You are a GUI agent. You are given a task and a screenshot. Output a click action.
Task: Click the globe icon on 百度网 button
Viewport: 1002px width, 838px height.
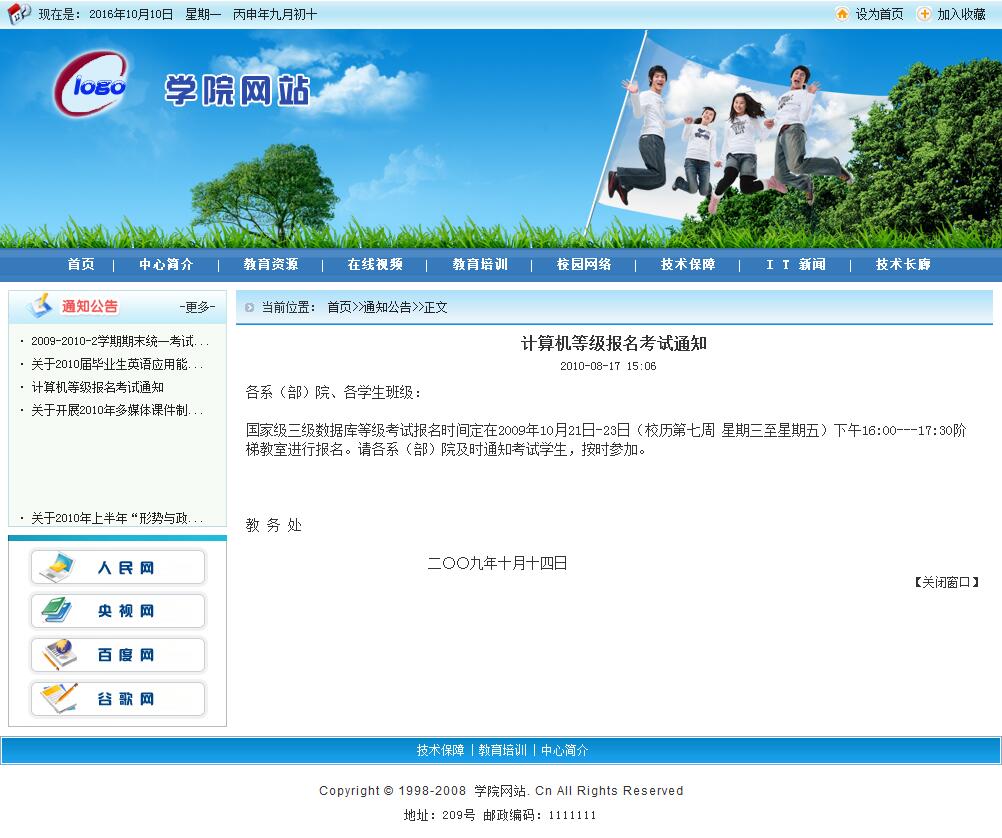click(x=58, y=654)
